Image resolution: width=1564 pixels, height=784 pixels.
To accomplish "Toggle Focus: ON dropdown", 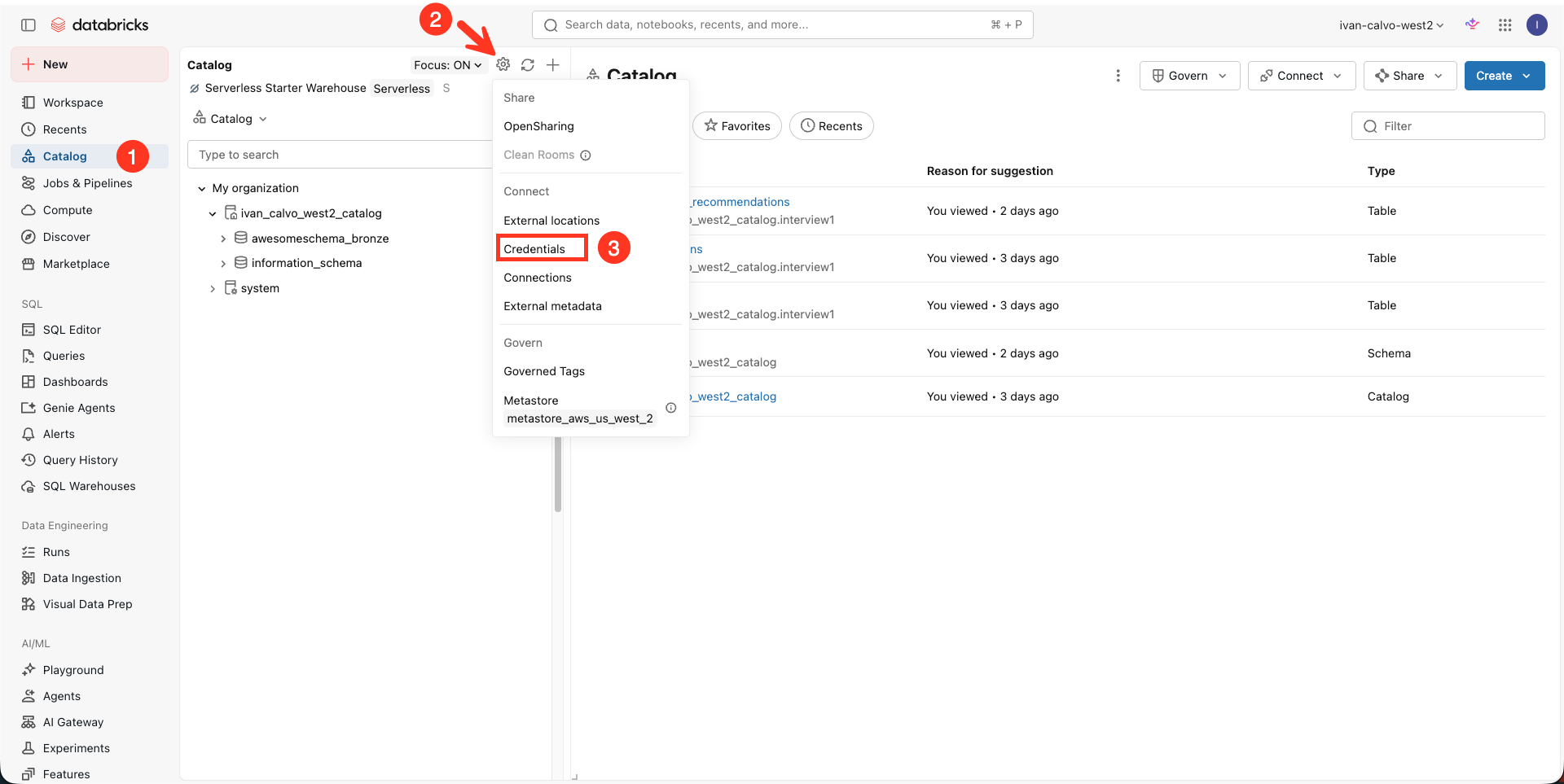I will click(x=448, y=65).
